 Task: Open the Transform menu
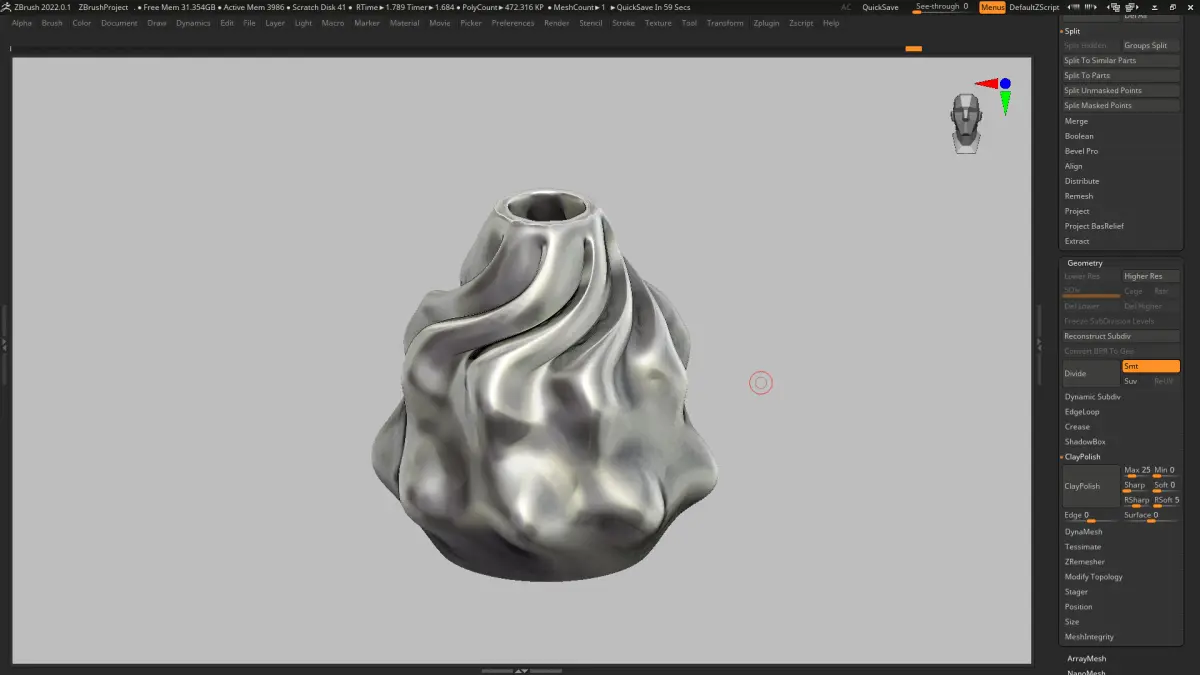click(725, 23)
